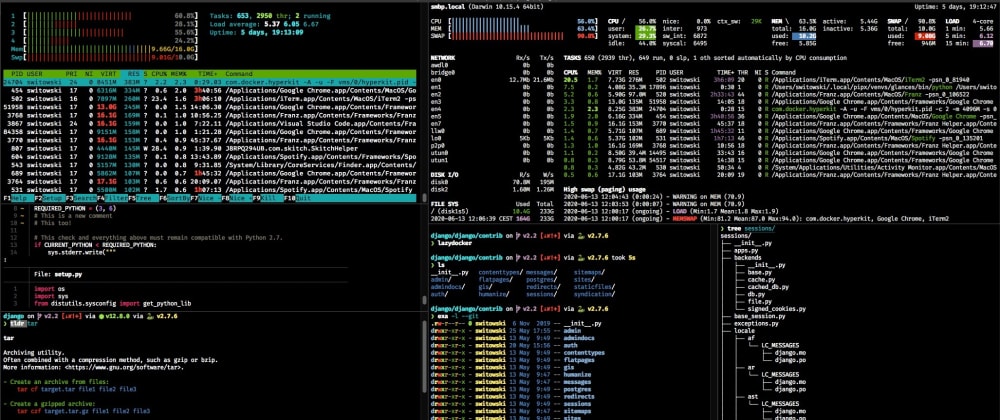Viewport: 1000px width, 420px height.
Task: Click the 'tar cf target.tar' example command
Action: [x=77, y=388]
